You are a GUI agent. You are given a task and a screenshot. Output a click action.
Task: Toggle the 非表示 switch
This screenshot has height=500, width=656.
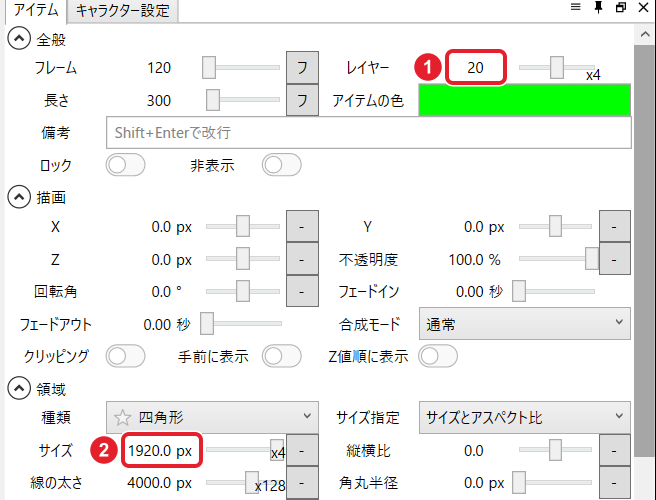pos(282,165)
